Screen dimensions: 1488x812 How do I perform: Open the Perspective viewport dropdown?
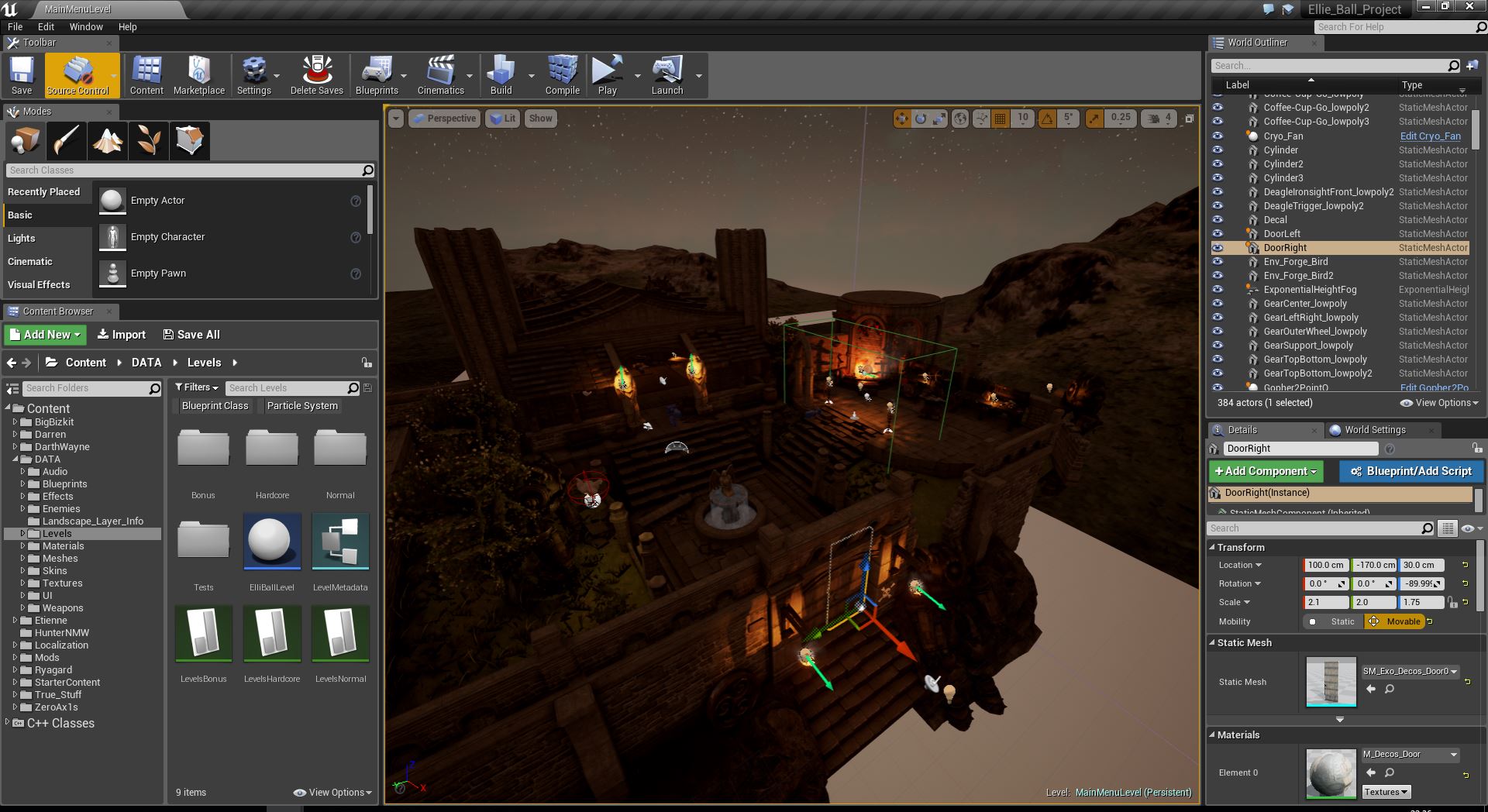coord(444,118)
